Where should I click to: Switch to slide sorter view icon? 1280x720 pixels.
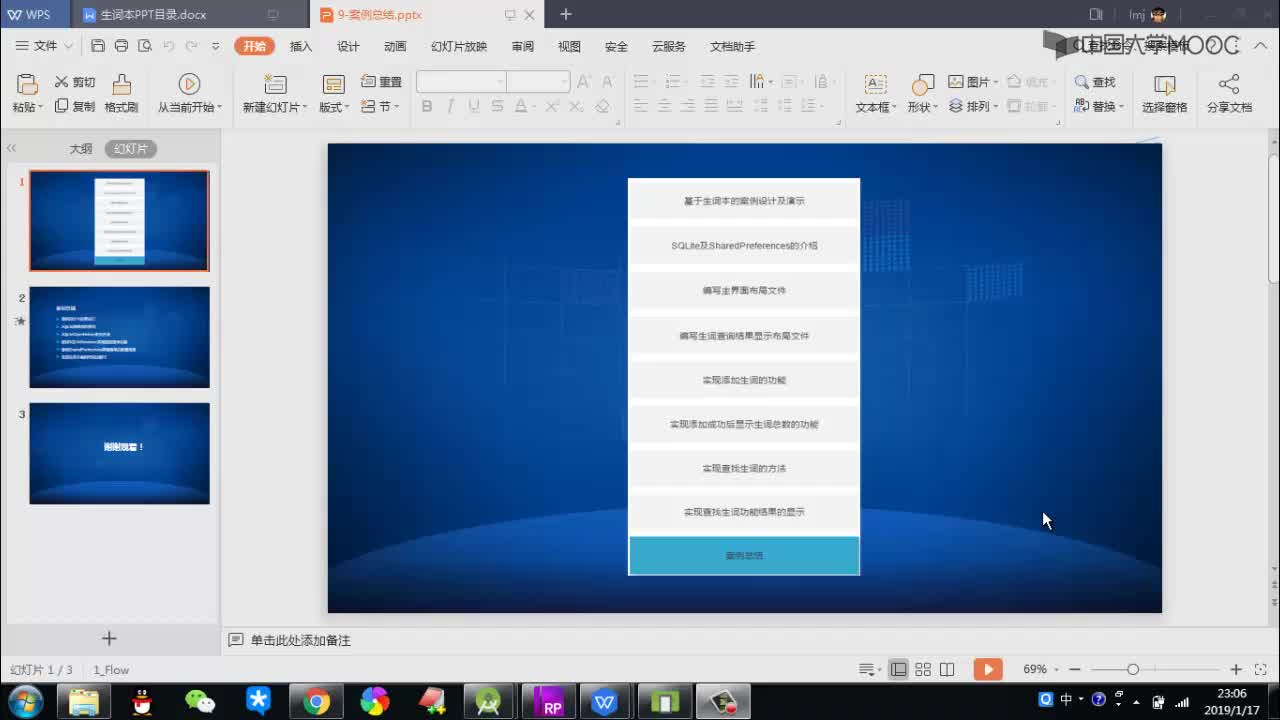[x=923, y=669]
